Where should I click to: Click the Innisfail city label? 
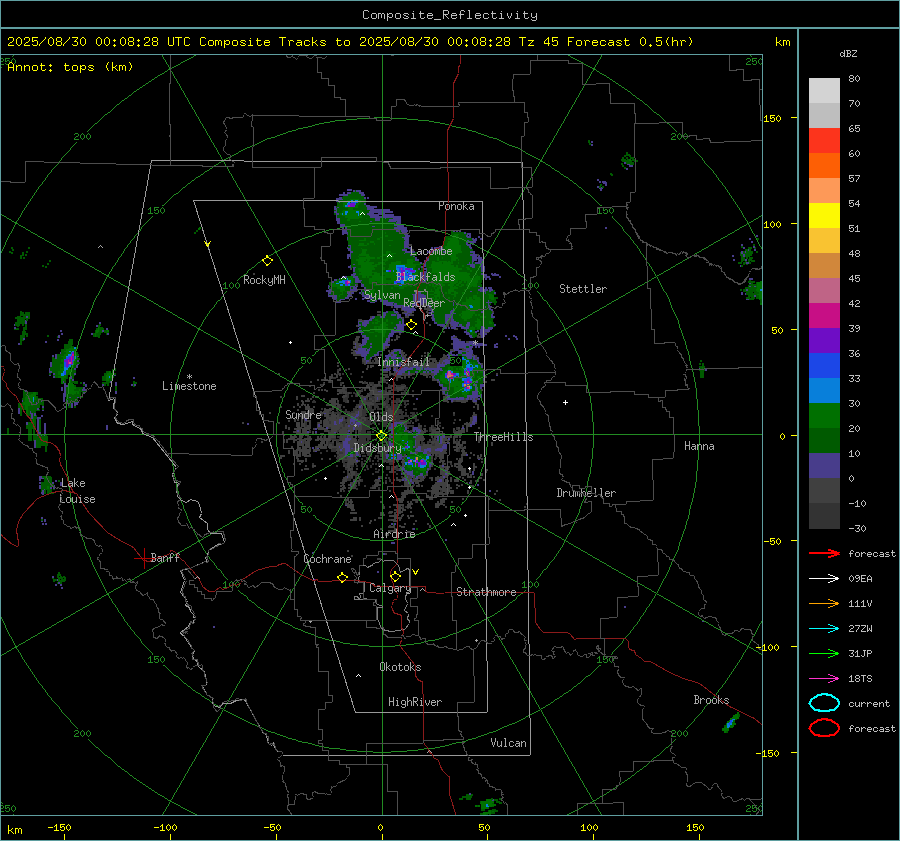(x=404, y=362)
